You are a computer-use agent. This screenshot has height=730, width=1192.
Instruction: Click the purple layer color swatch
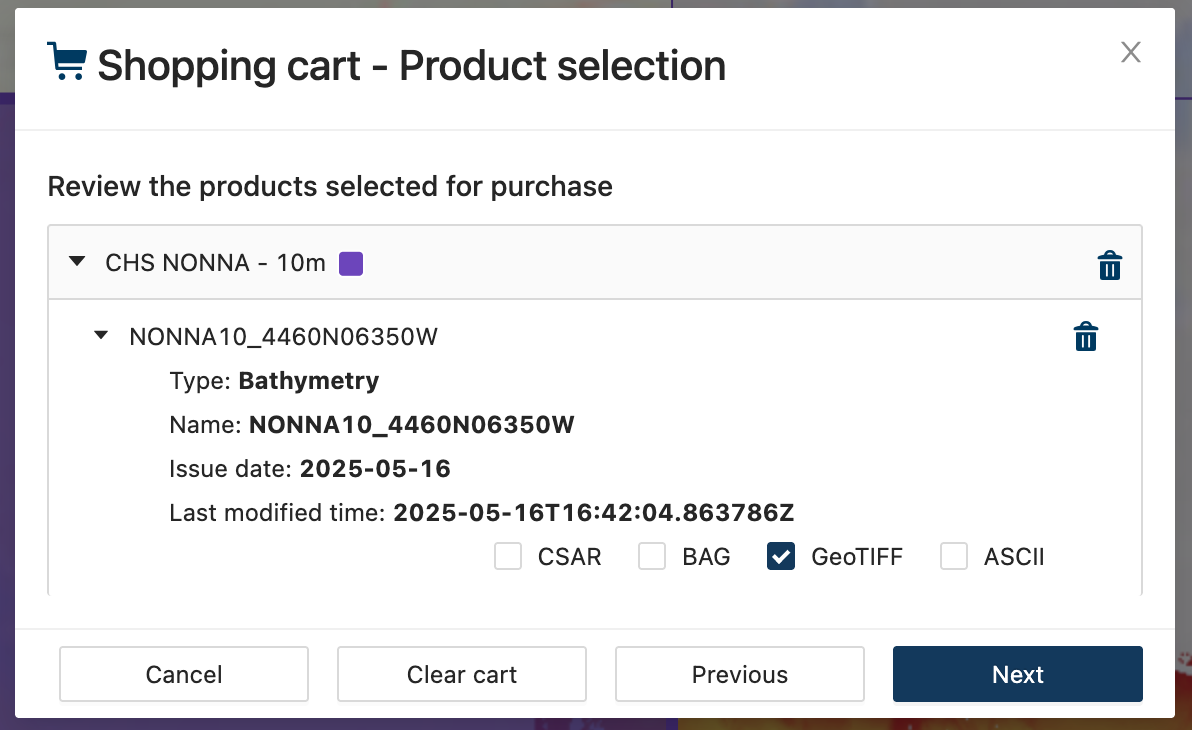pos(351,264)
